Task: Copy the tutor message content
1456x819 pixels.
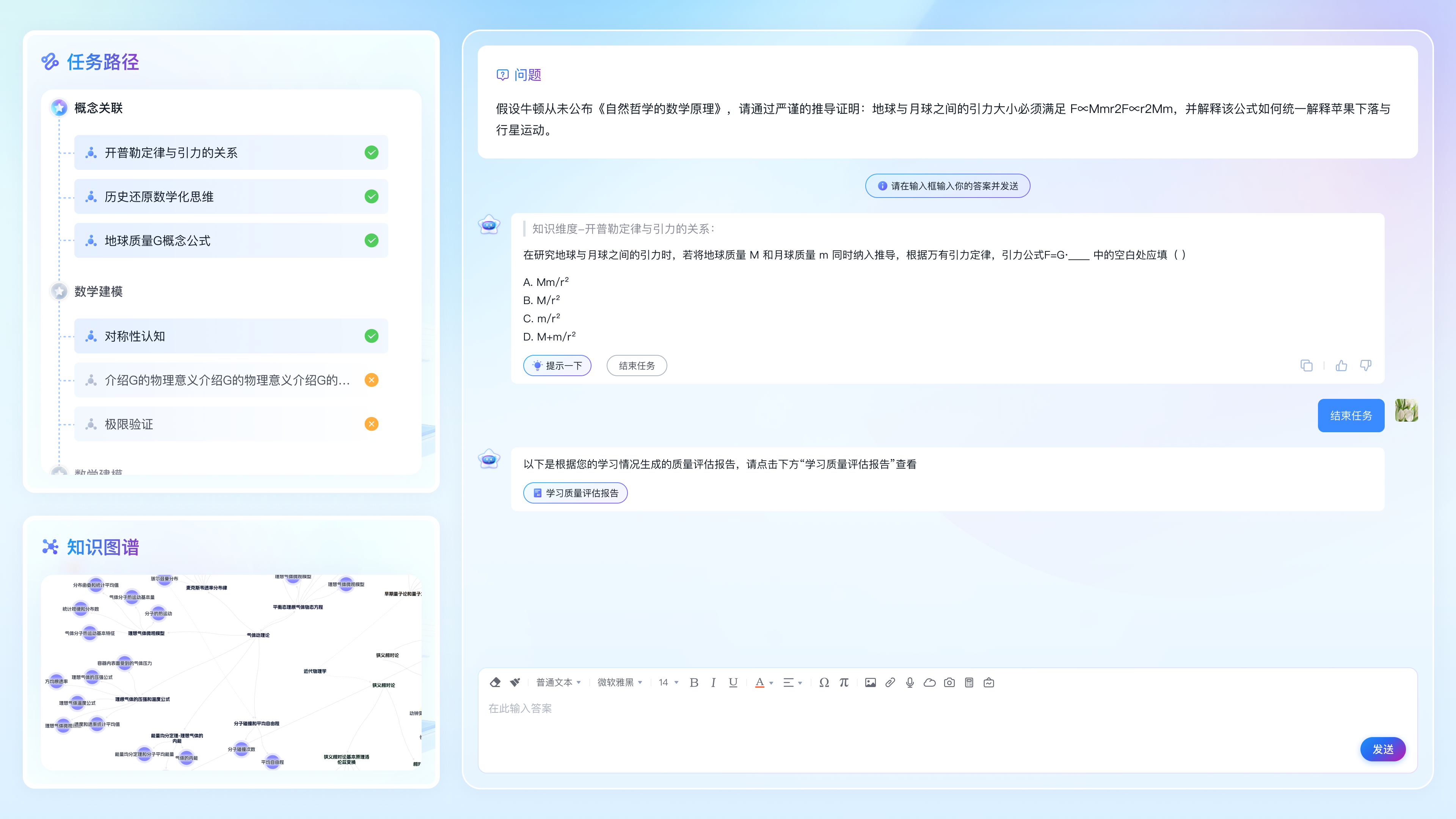Action: point(1306,366)
